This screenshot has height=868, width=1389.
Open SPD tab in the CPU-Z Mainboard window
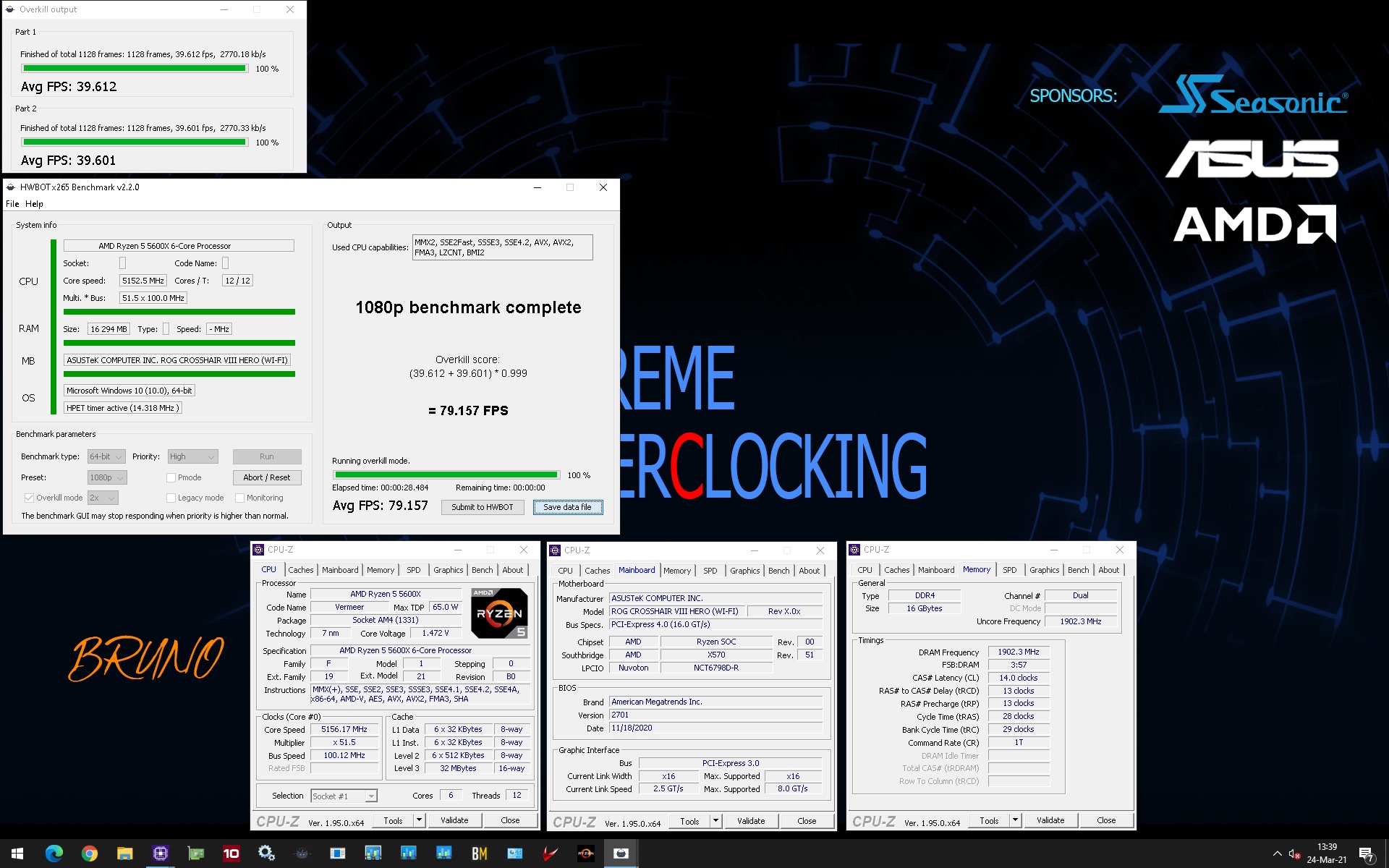coord(710,571)
